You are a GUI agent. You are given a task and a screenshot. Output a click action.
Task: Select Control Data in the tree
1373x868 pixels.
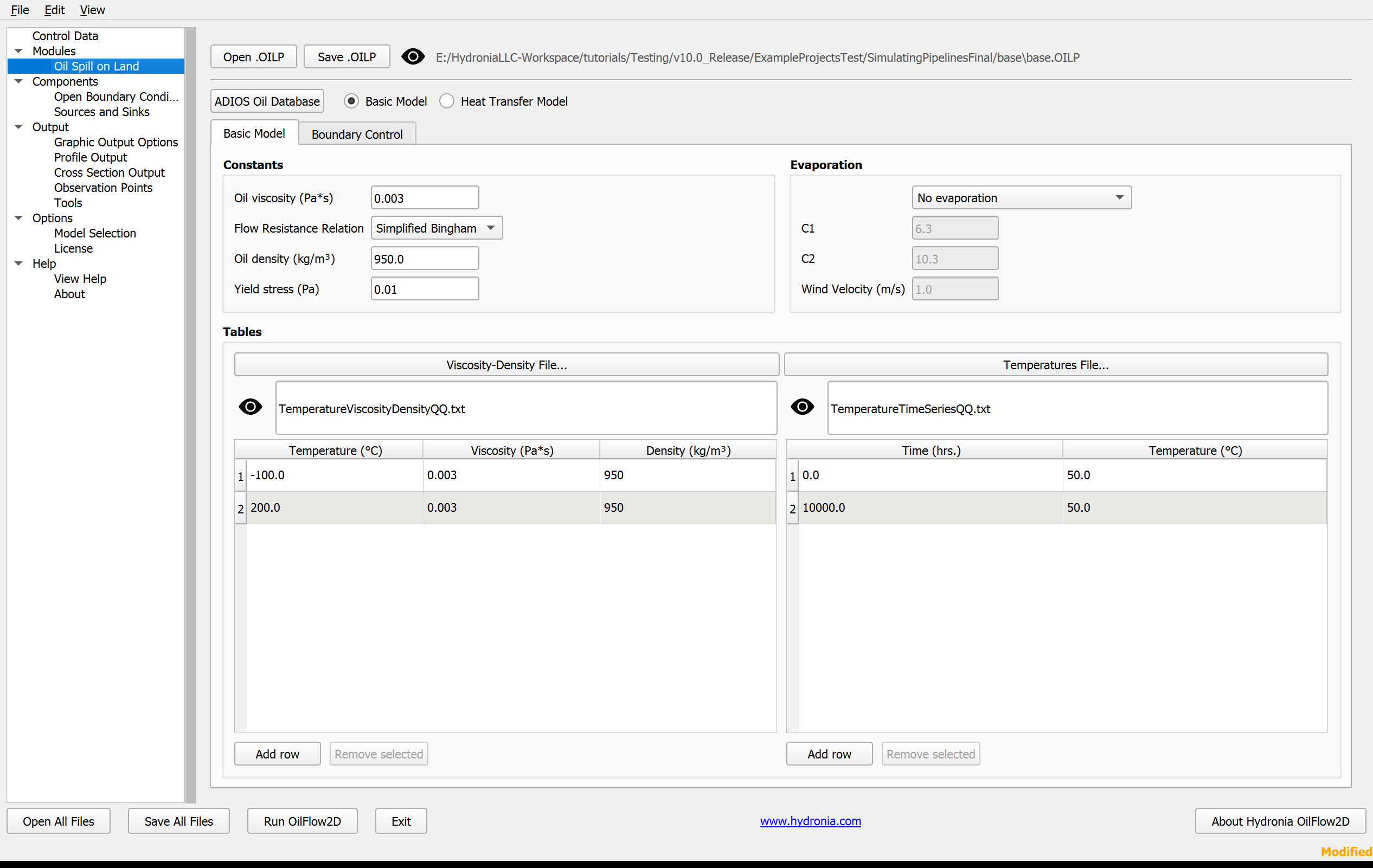pos(65,36)
